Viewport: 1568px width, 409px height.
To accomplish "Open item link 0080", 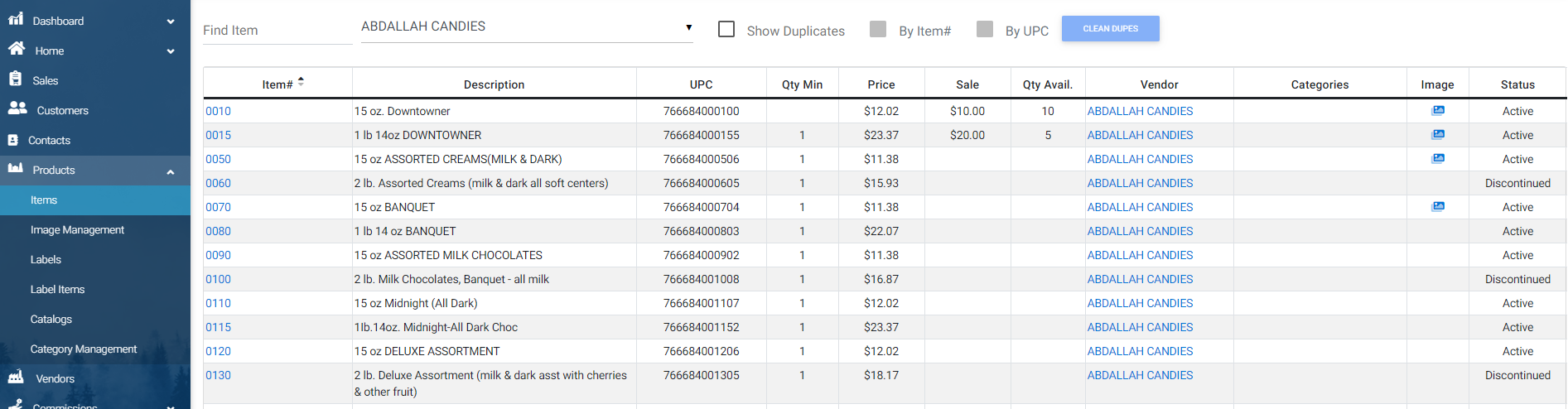I will click(218, 231).
